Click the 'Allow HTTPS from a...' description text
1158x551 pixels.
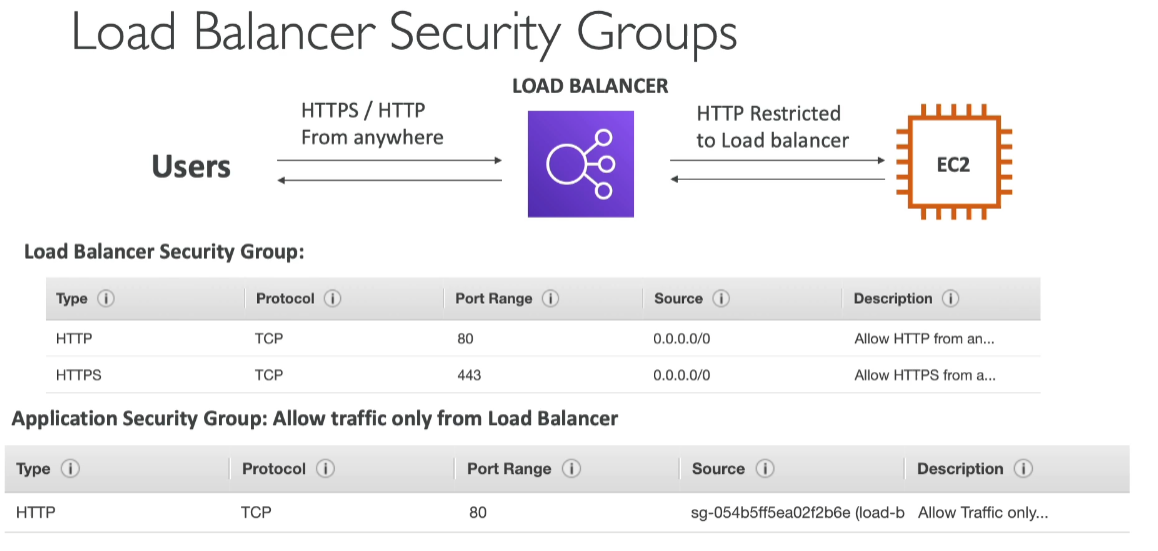(925, 375)
